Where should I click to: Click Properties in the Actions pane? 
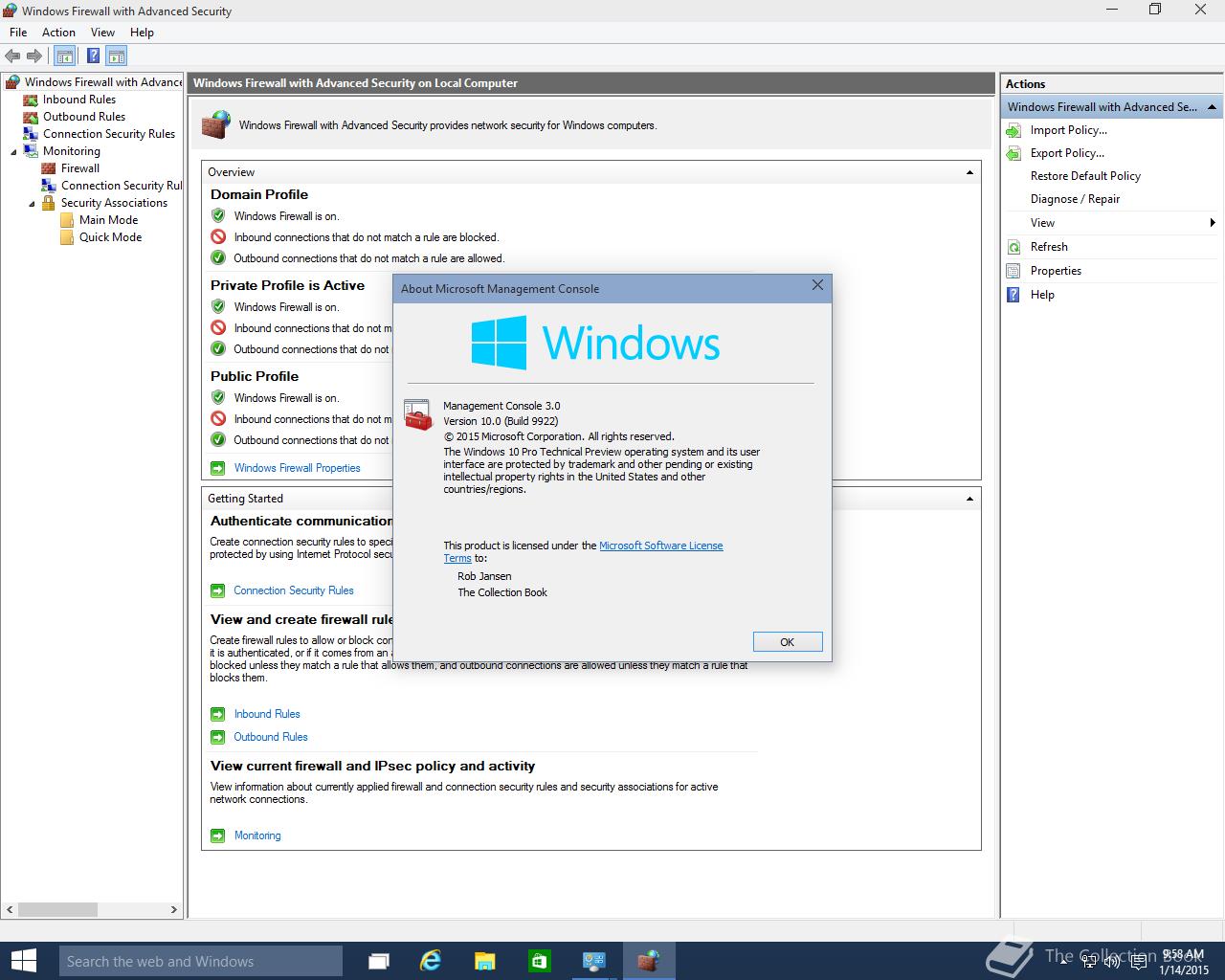[1056, 271]
